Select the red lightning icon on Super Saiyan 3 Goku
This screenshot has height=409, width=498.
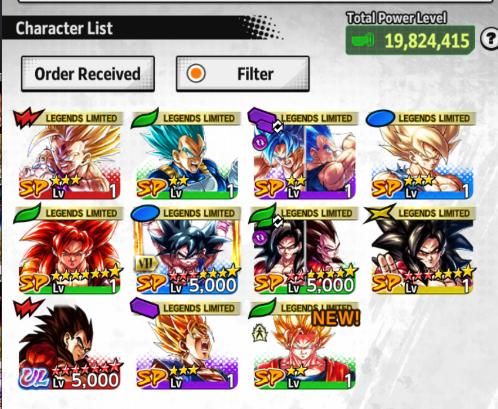pos(28,117)
